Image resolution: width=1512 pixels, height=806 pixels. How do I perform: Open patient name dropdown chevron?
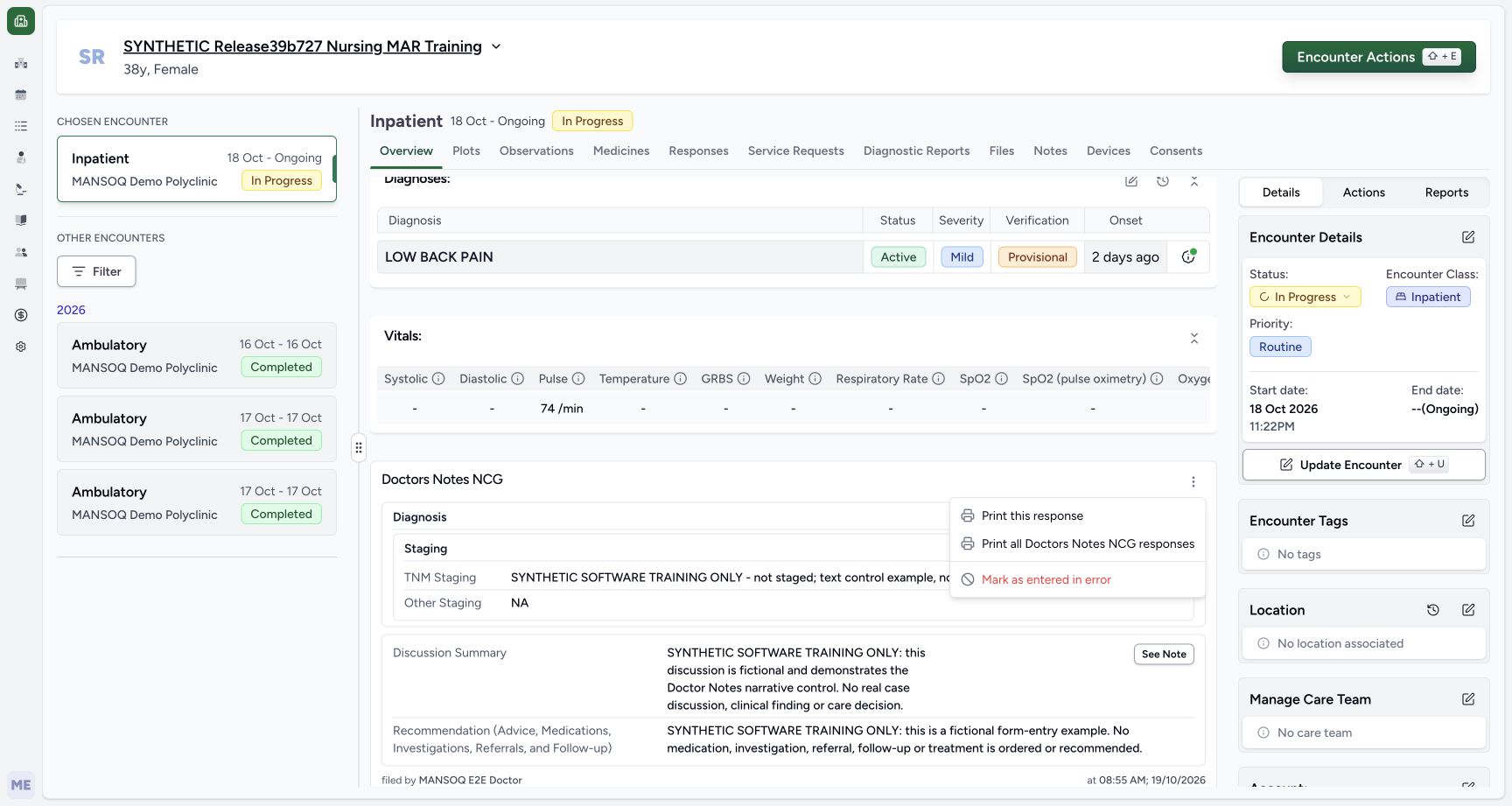496,46
